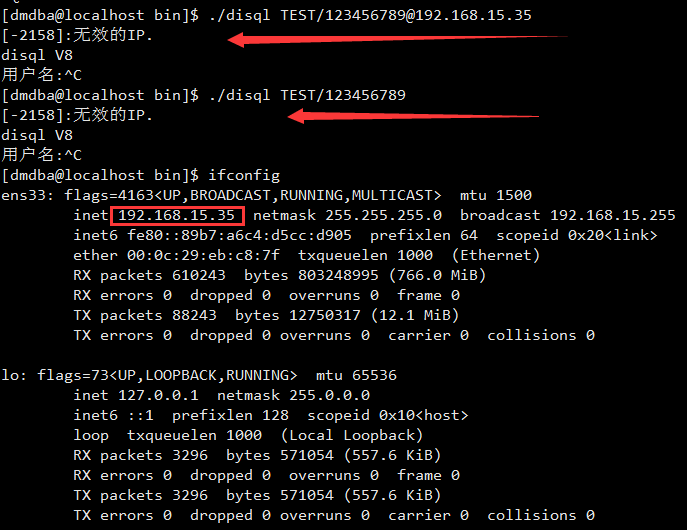Click the RX packets count 610243
This screenshot has height=530, width=687.
pos(199,276)
